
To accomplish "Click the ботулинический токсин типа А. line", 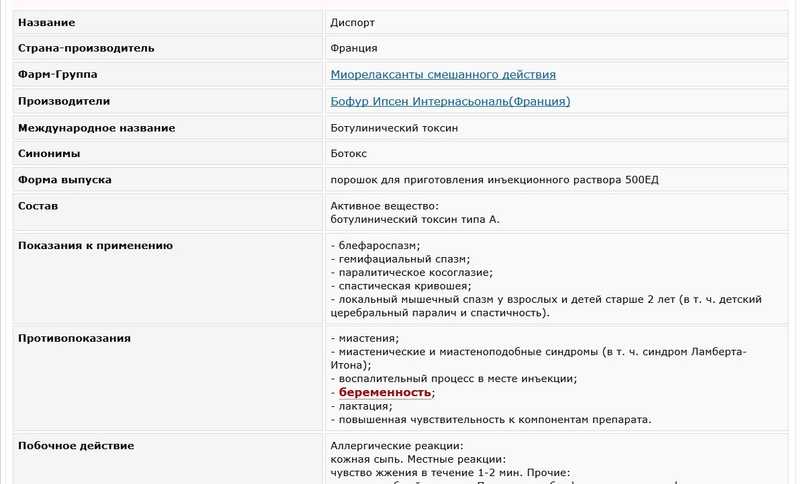I will coord(415,219).
